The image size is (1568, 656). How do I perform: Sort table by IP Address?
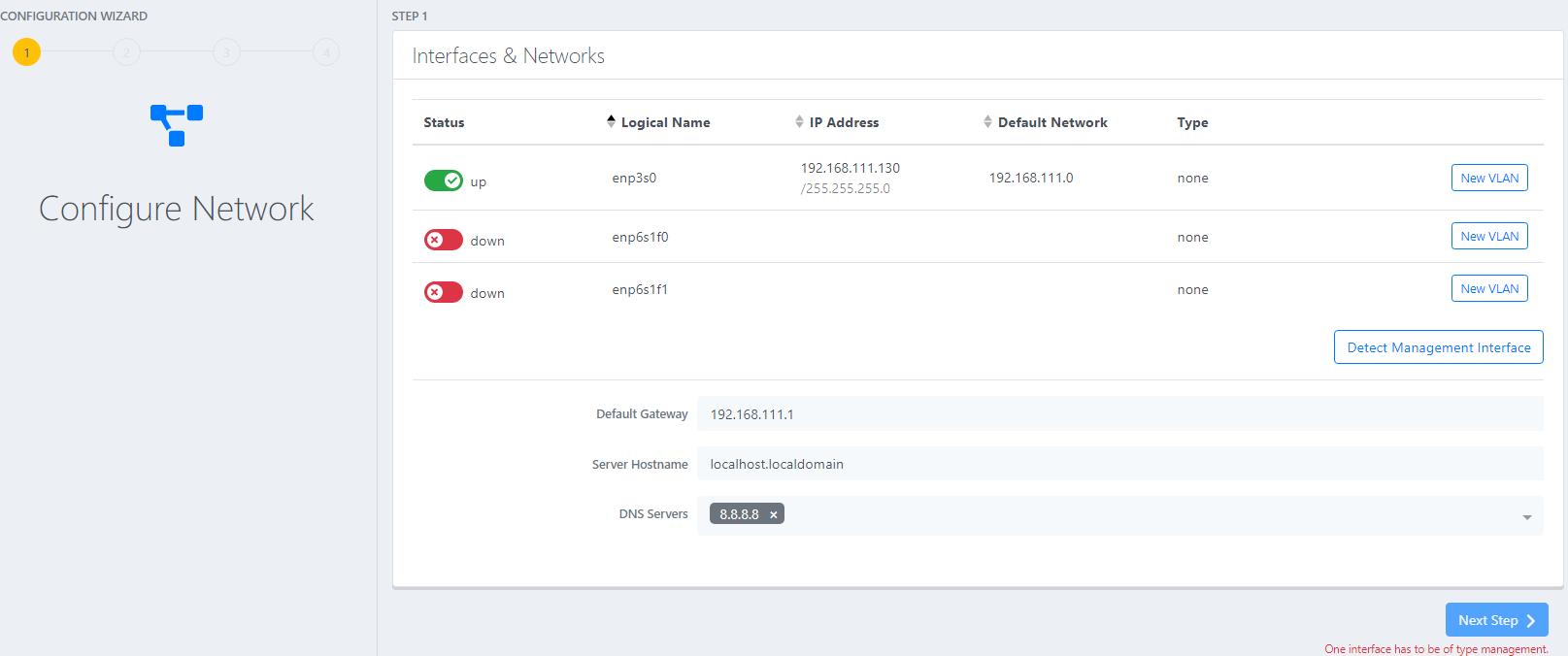(x=843, y=122)
